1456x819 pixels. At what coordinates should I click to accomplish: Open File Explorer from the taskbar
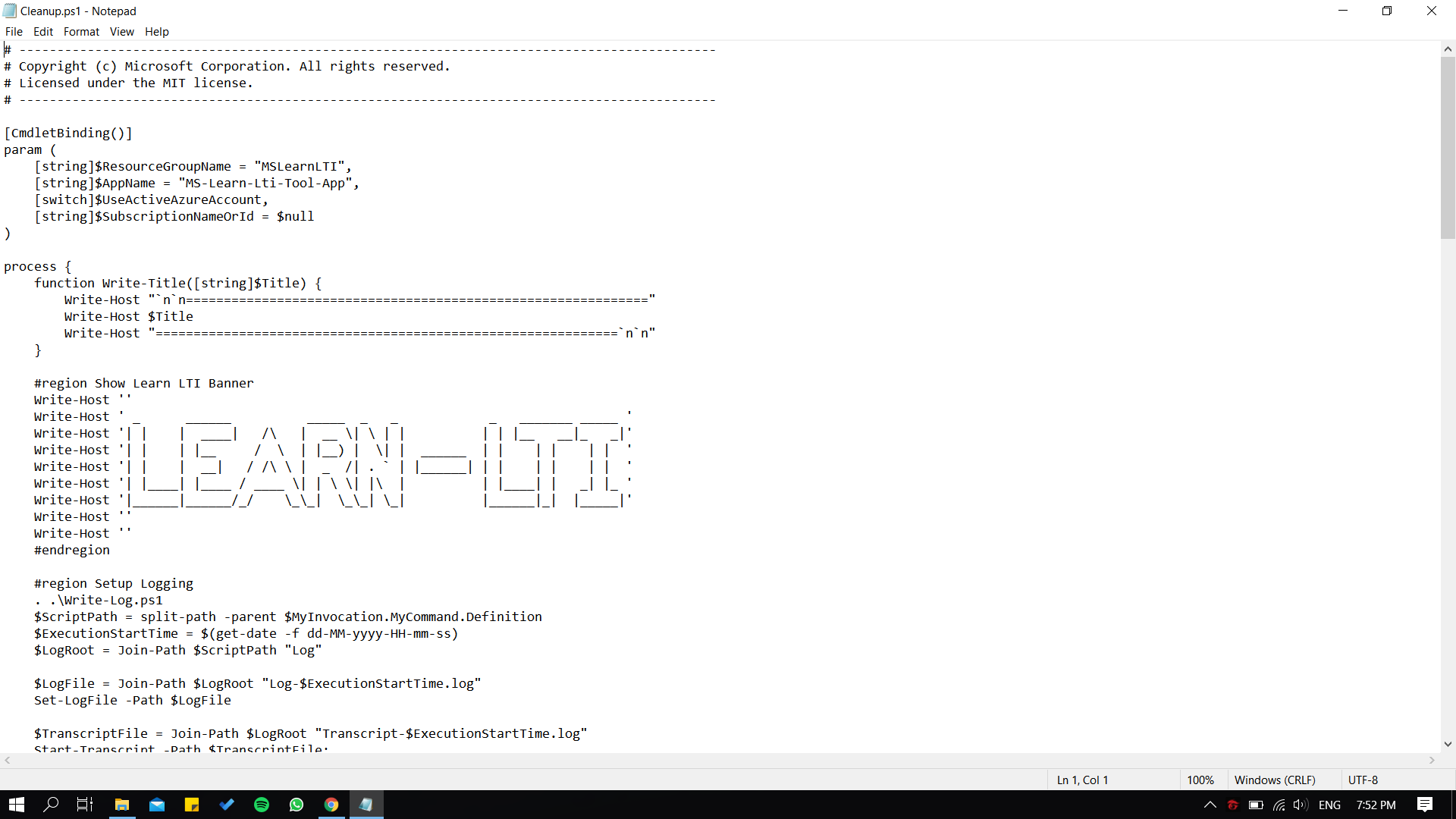click(121, 804)
